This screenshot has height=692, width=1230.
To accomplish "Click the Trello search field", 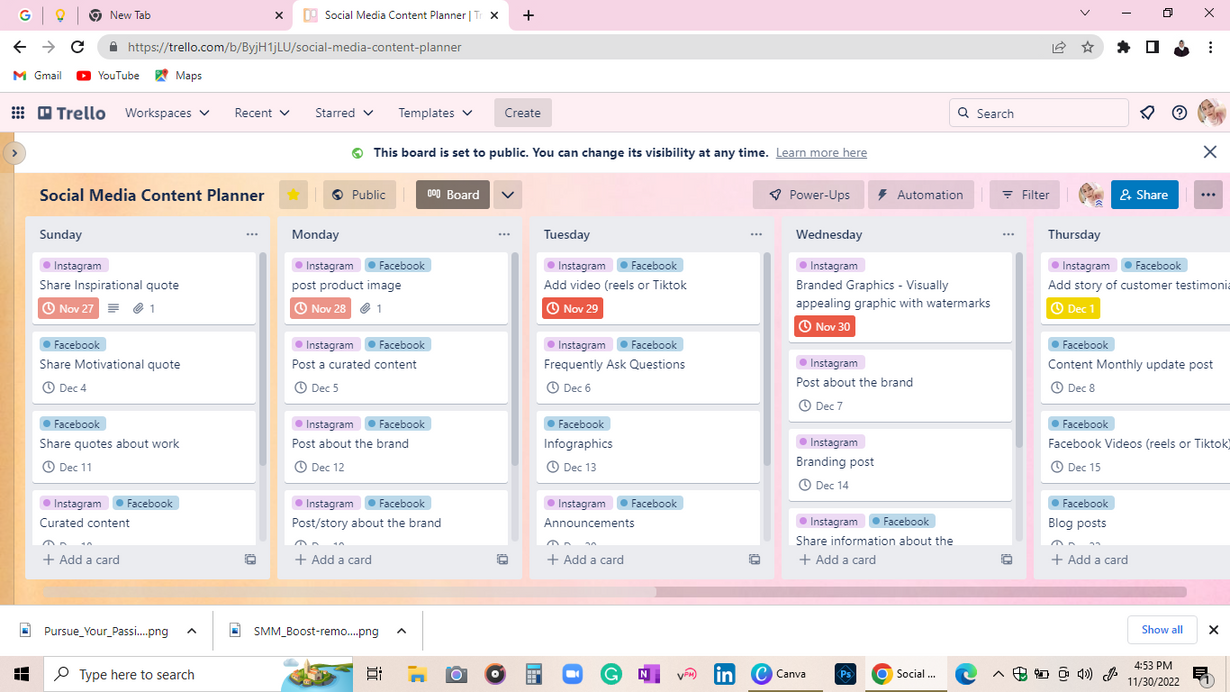I will coord(1040,113).
